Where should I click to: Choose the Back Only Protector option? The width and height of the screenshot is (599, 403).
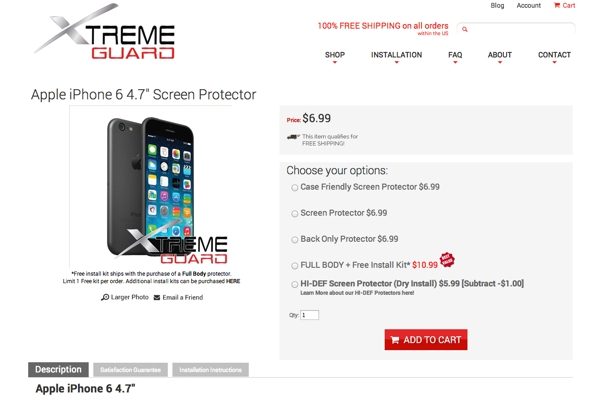295,240
